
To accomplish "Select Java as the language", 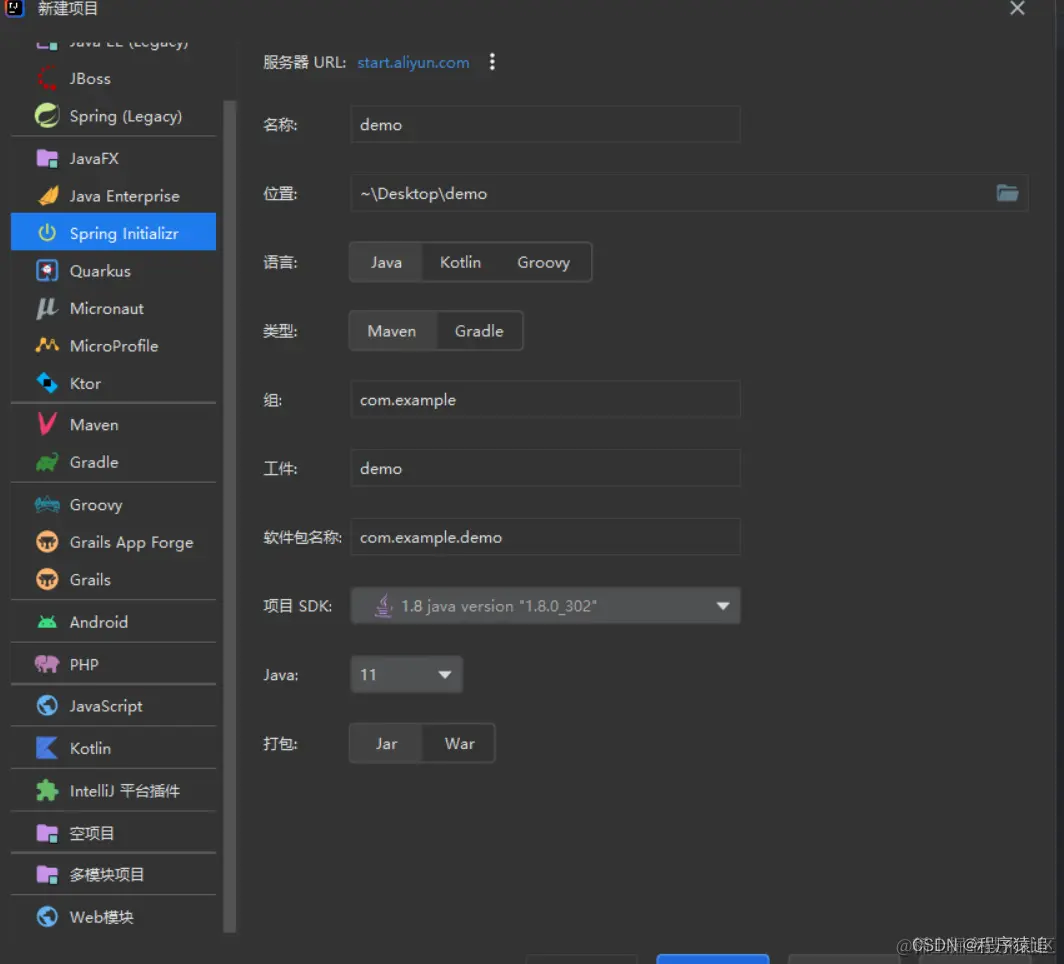I will click(386, 263).
